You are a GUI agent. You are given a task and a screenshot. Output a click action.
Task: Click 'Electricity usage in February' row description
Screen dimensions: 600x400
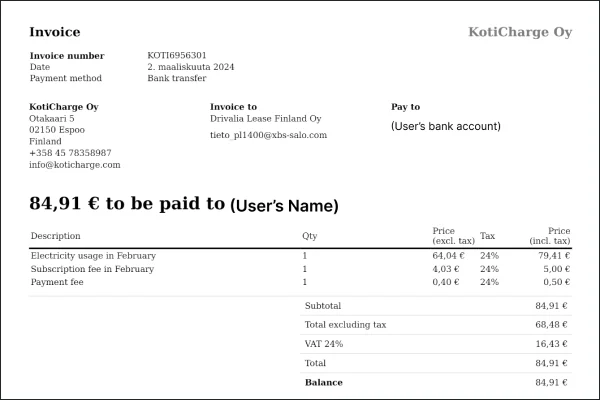[x=93, y=256]
